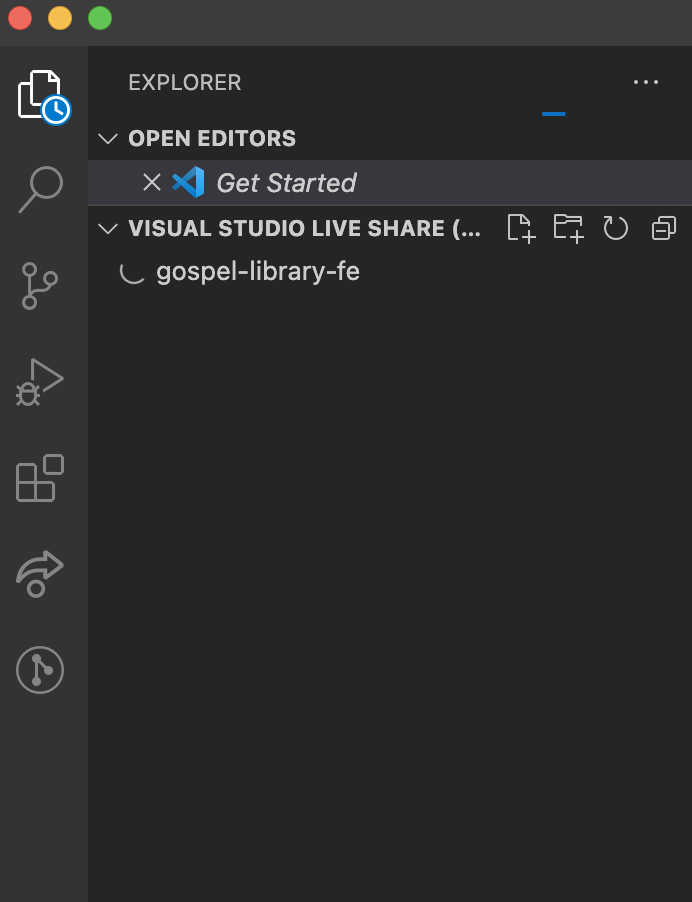Open Explorer views and more actions menu

tap(645, 82)
